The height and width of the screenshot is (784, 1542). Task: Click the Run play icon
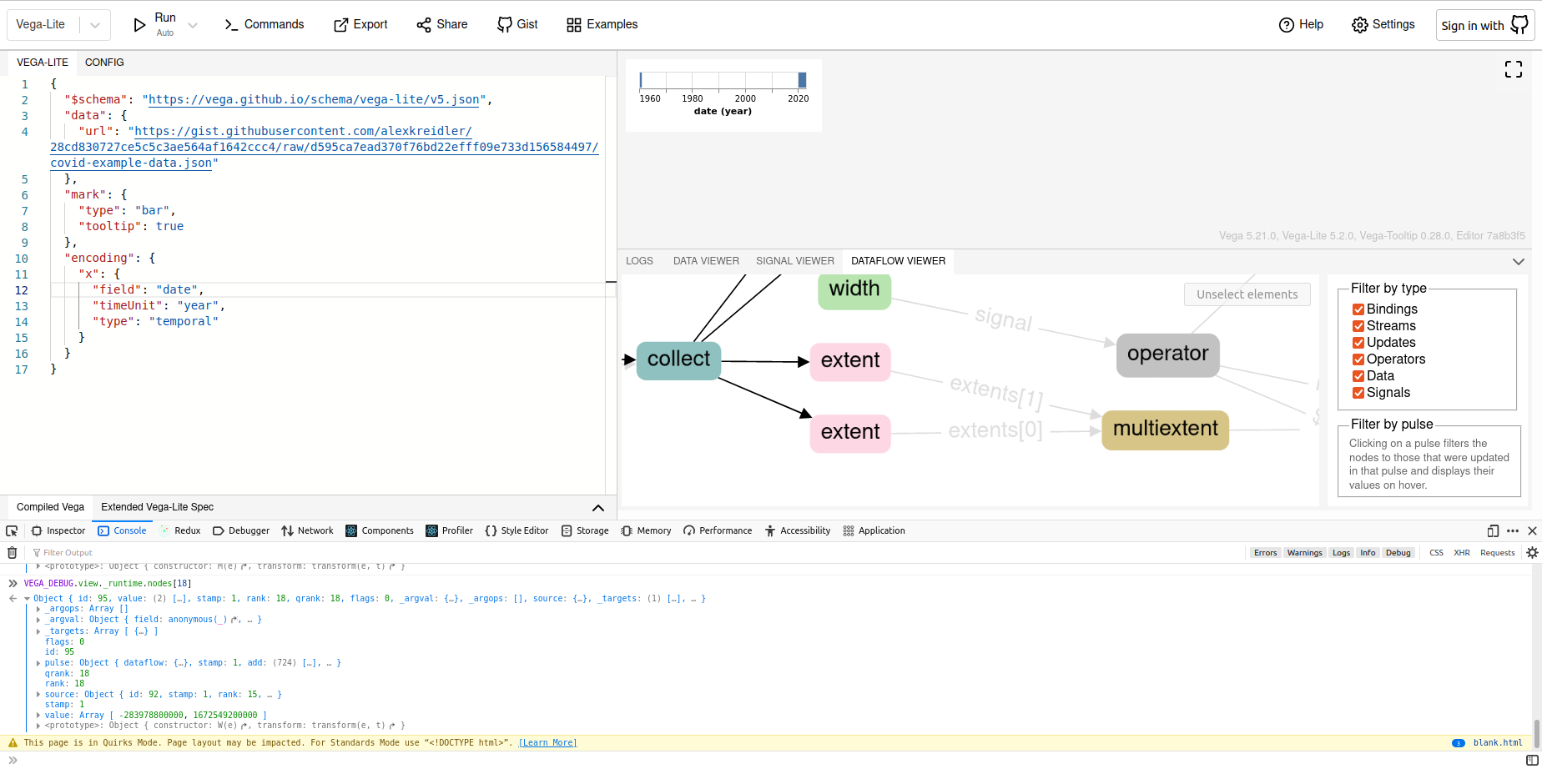pos(139,25)
